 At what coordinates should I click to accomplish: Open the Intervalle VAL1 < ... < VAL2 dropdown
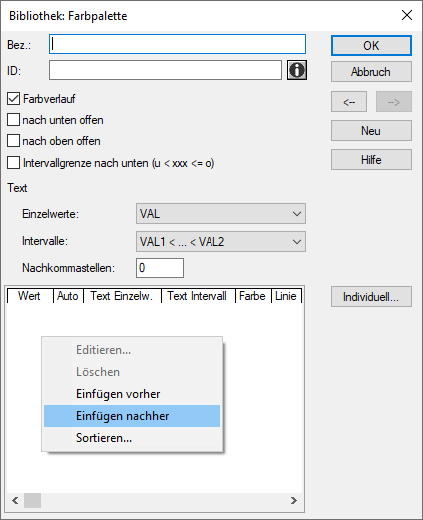(x=221, y=241)
